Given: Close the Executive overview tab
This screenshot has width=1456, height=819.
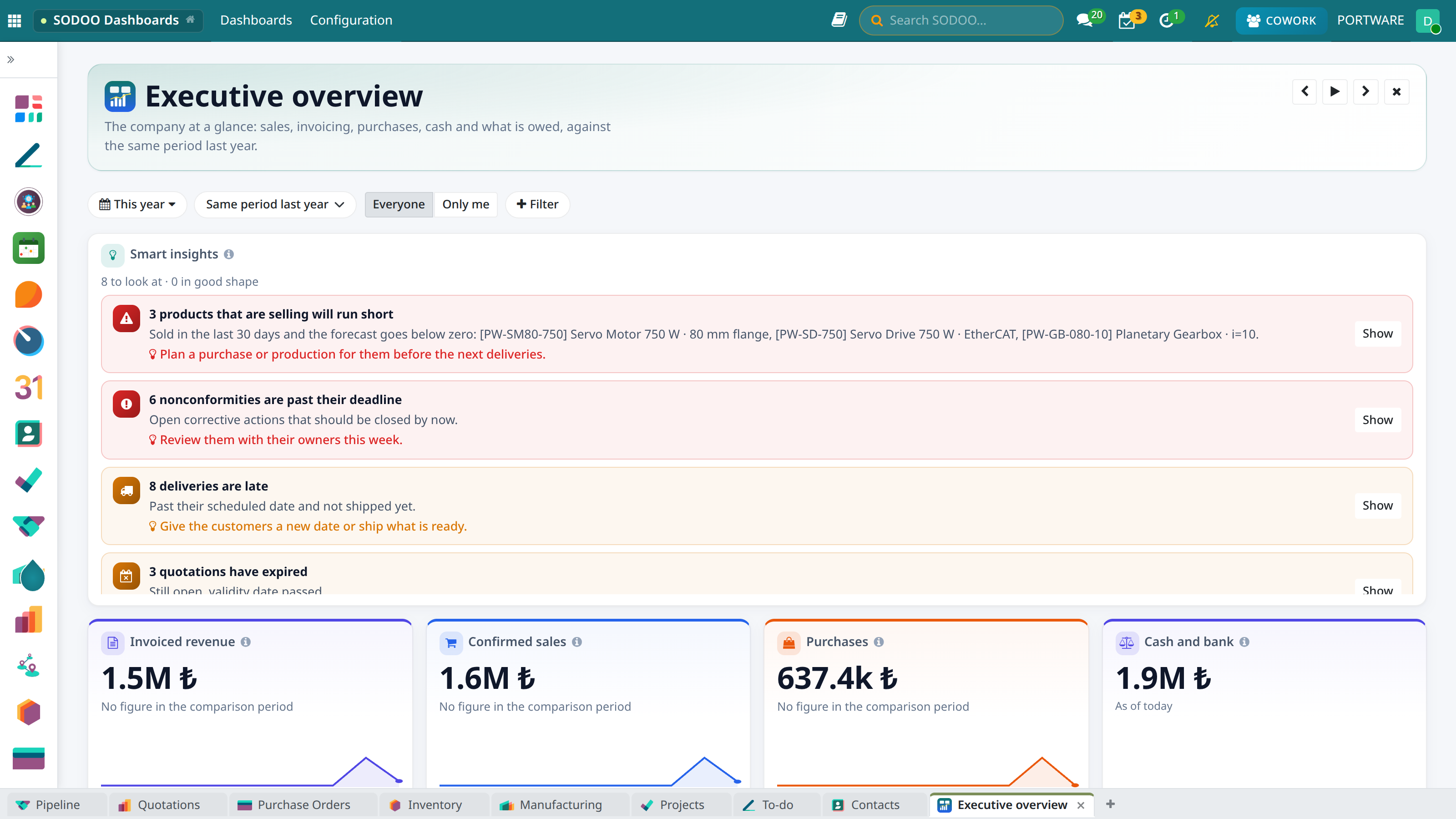Looking at the screenshot, I should click(x=1081, y=805).
